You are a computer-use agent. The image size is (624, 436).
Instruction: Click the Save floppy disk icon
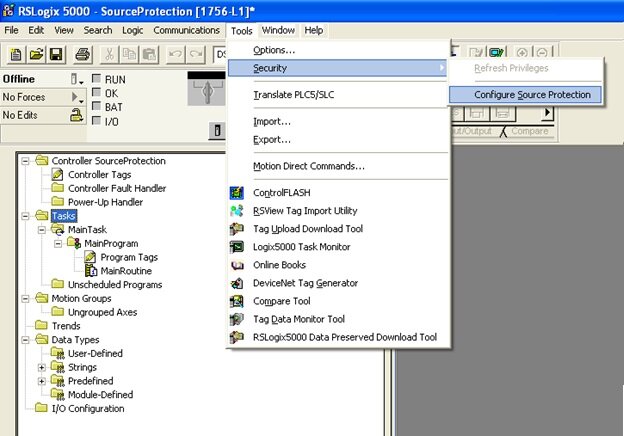pyautogui.click(x=56, y=54)
